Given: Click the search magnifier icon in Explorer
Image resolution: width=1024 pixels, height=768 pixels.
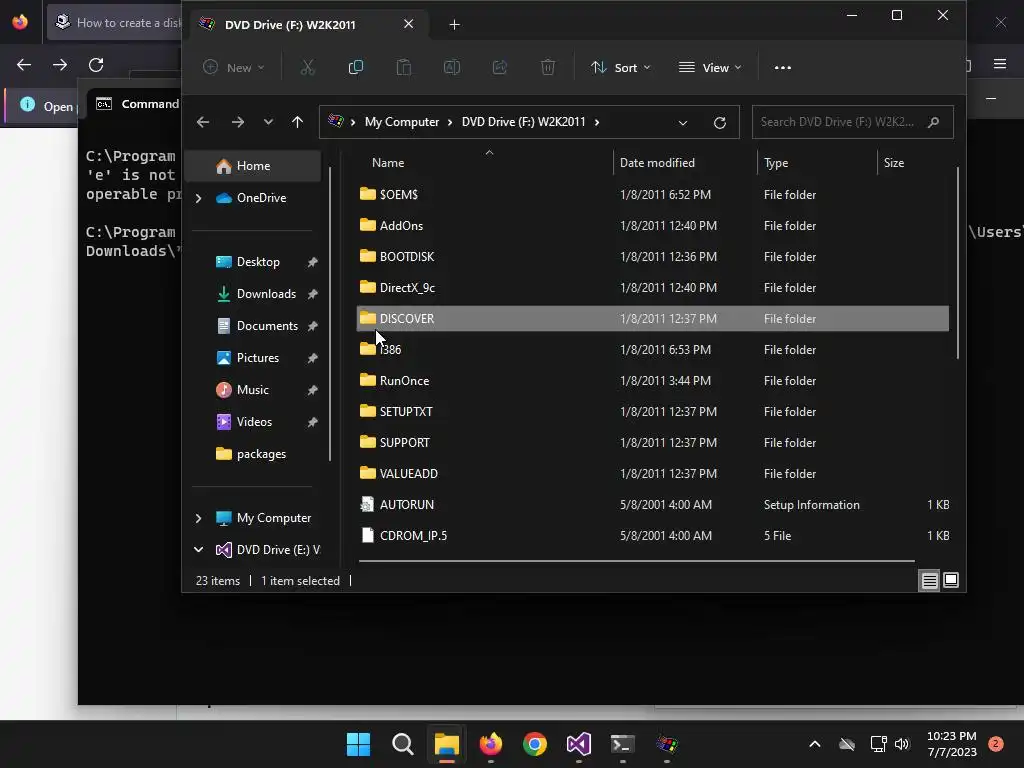Looking at the screenshot, I should tap(934, 122).
